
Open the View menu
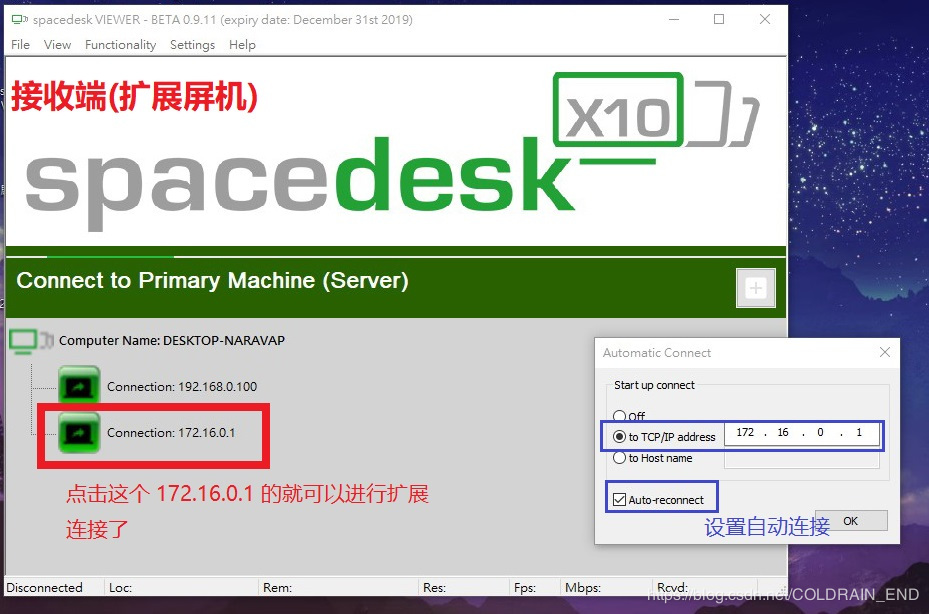[57, 44]
